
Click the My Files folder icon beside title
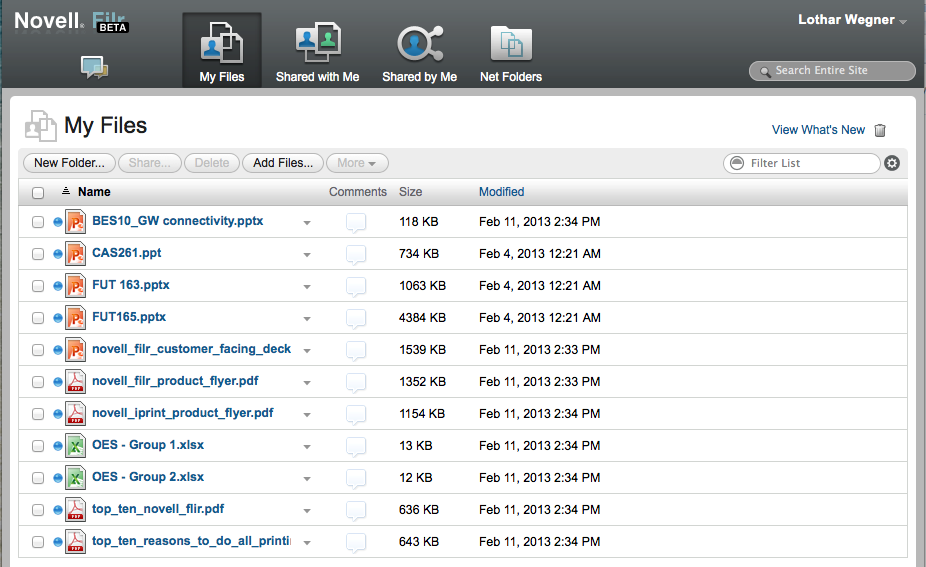tap(41, 126)
